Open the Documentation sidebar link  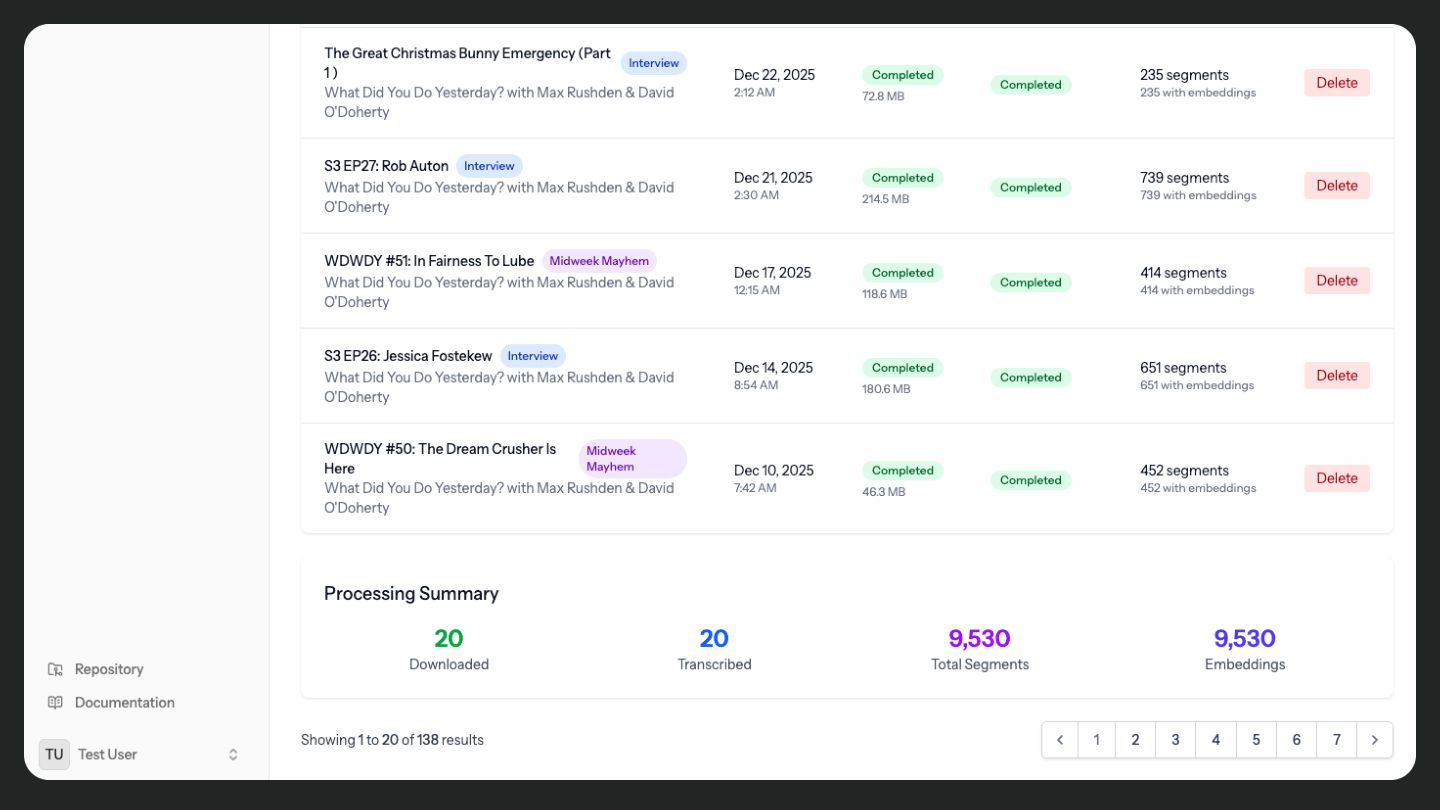pos(124,703)
